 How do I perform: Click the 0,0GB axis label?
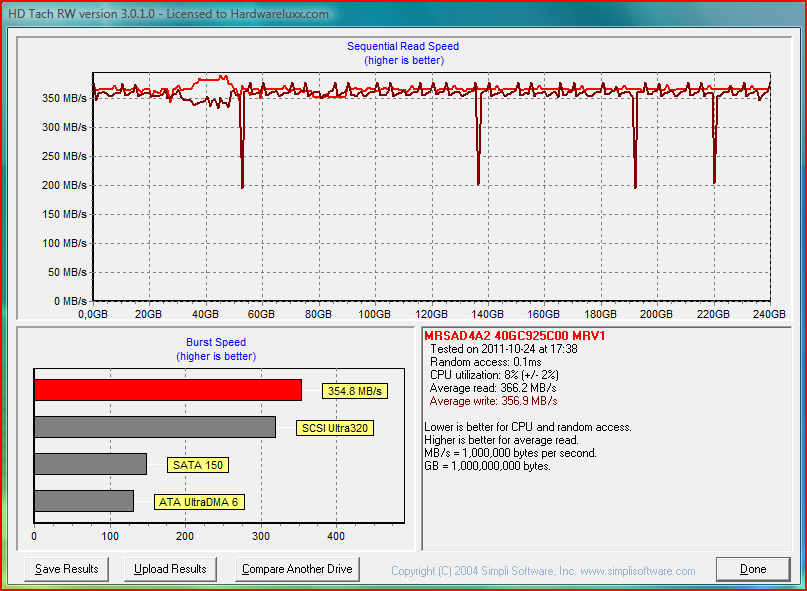[93, 314]
